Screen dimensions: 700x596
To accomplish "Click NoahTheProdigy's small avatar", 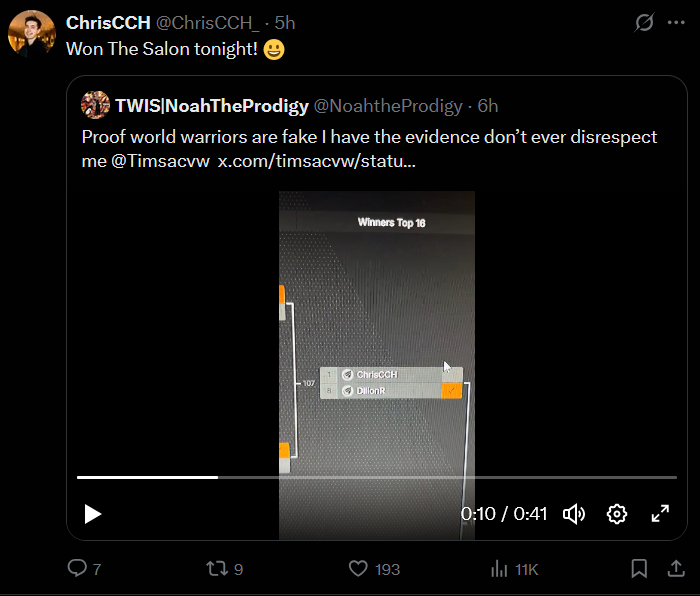I will pyautogui.click(x=96, y=105).
